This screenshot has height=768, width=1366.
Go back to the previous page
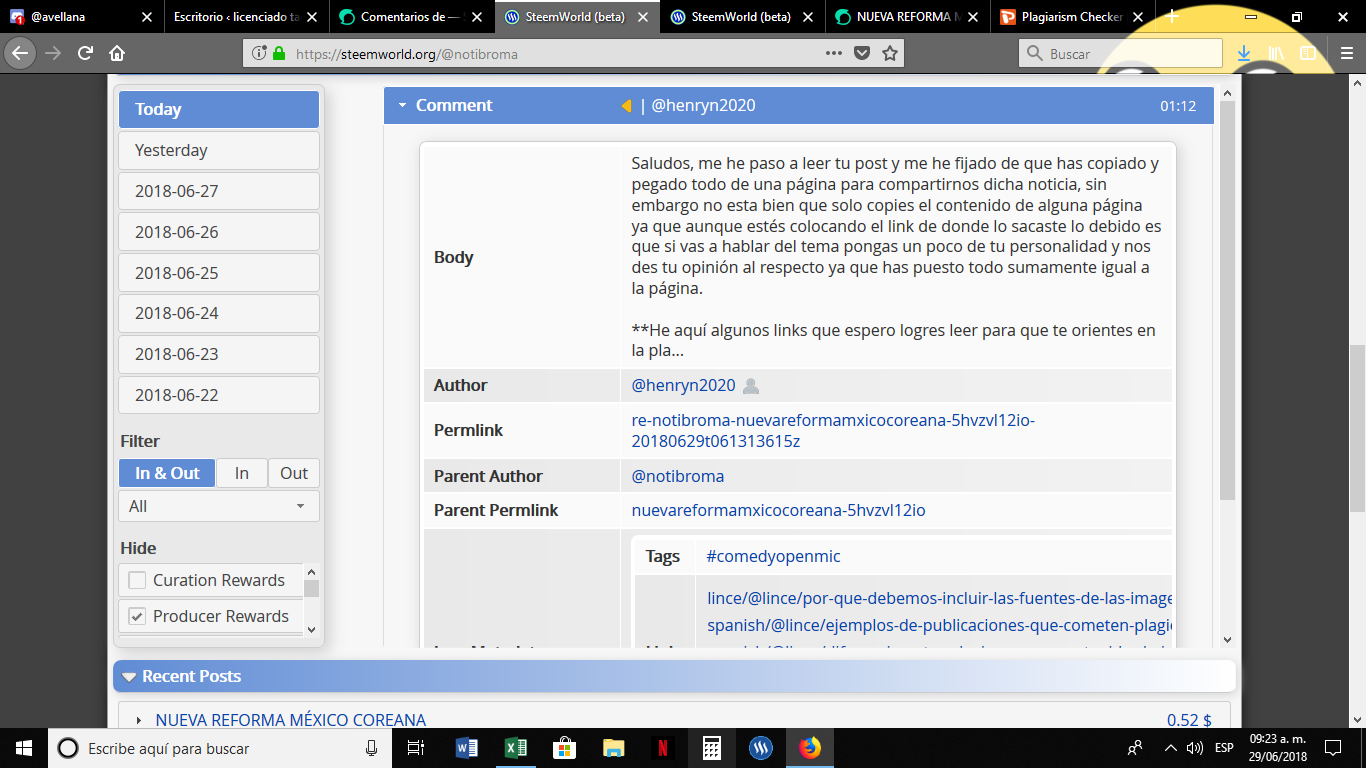[22, 54]
